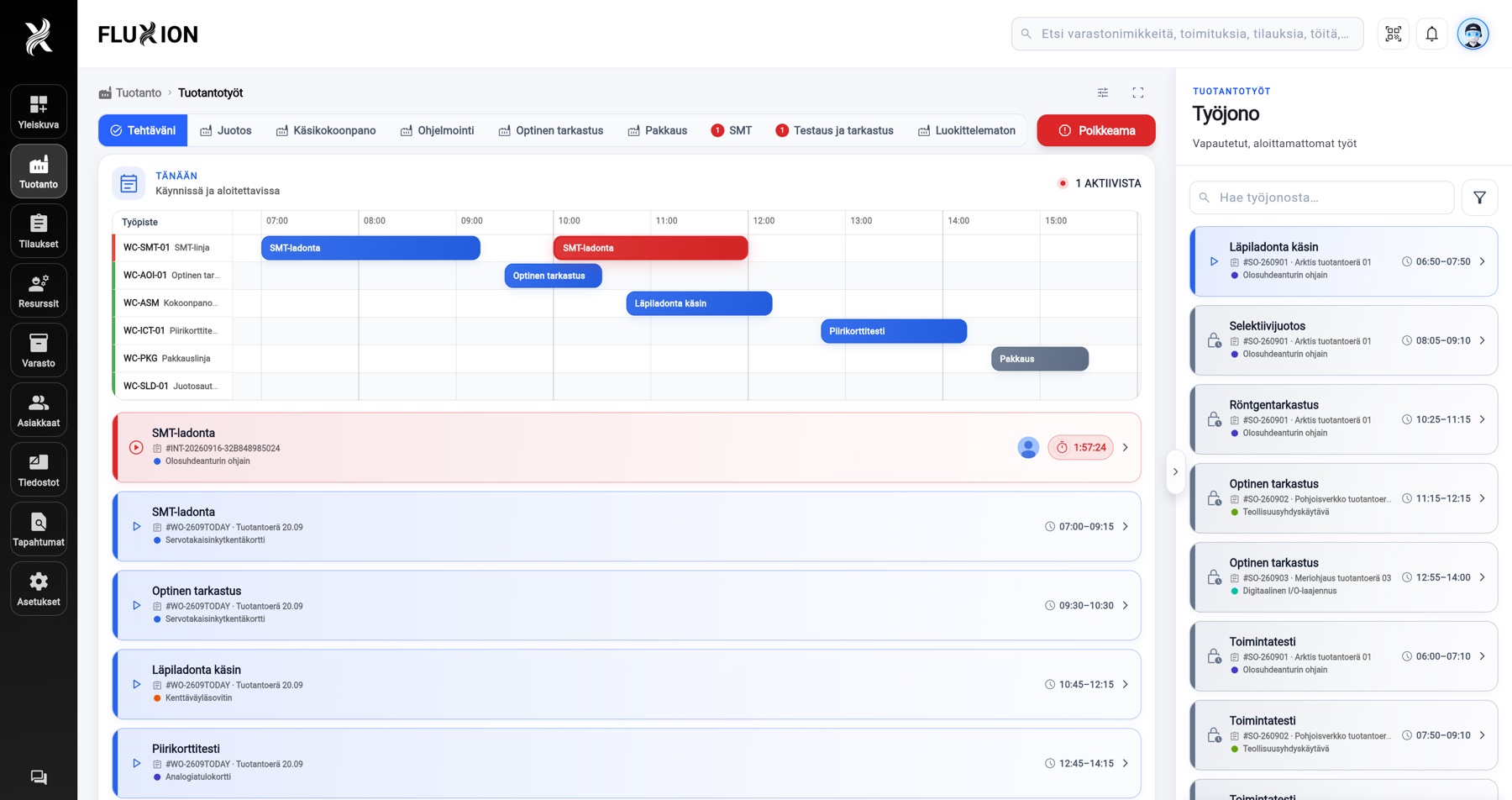Click the global search field
1512x800 pixels.
1187,34
